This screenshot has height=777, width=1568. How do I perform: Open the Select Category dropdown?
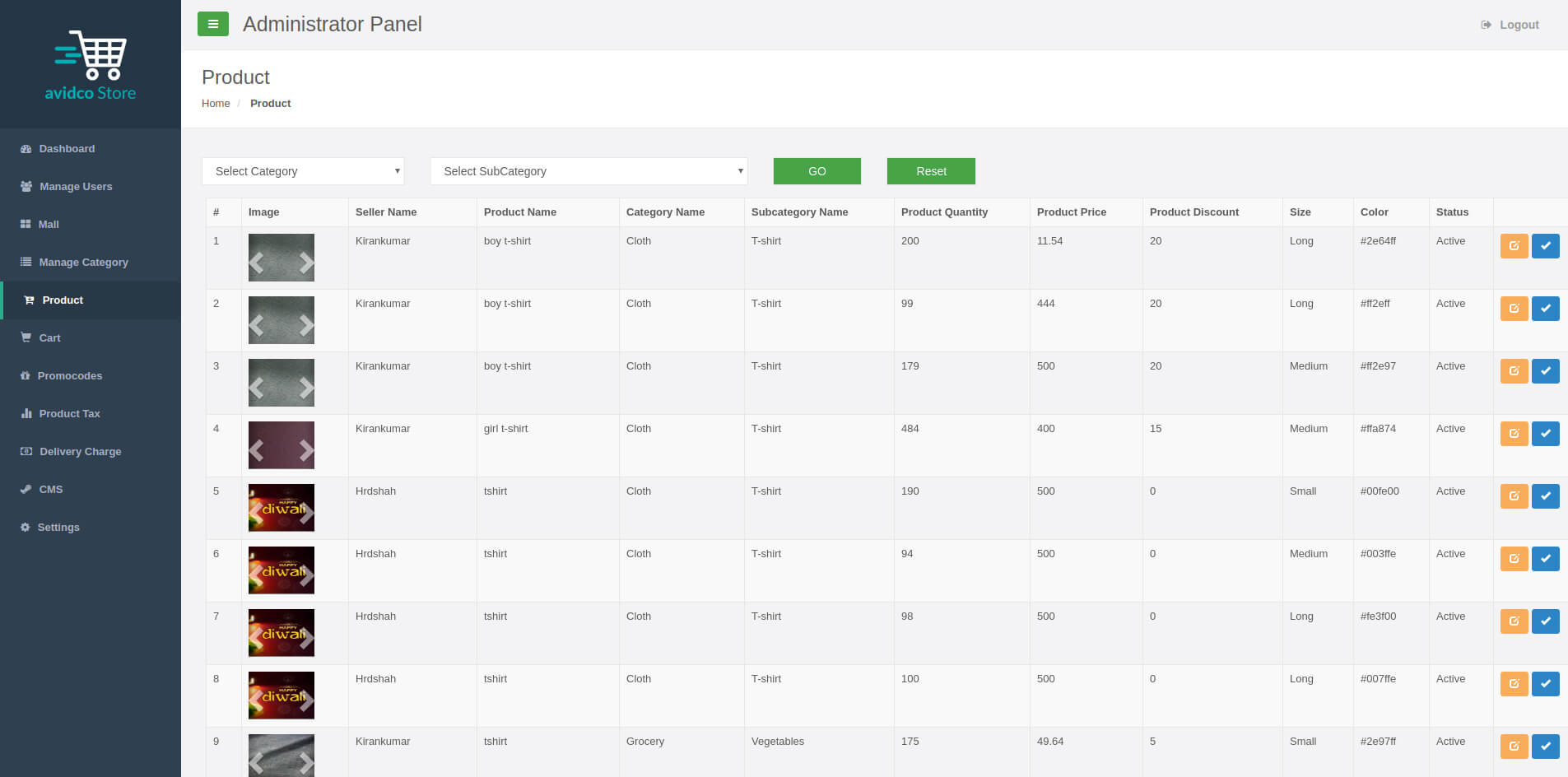tap(303, 171)
